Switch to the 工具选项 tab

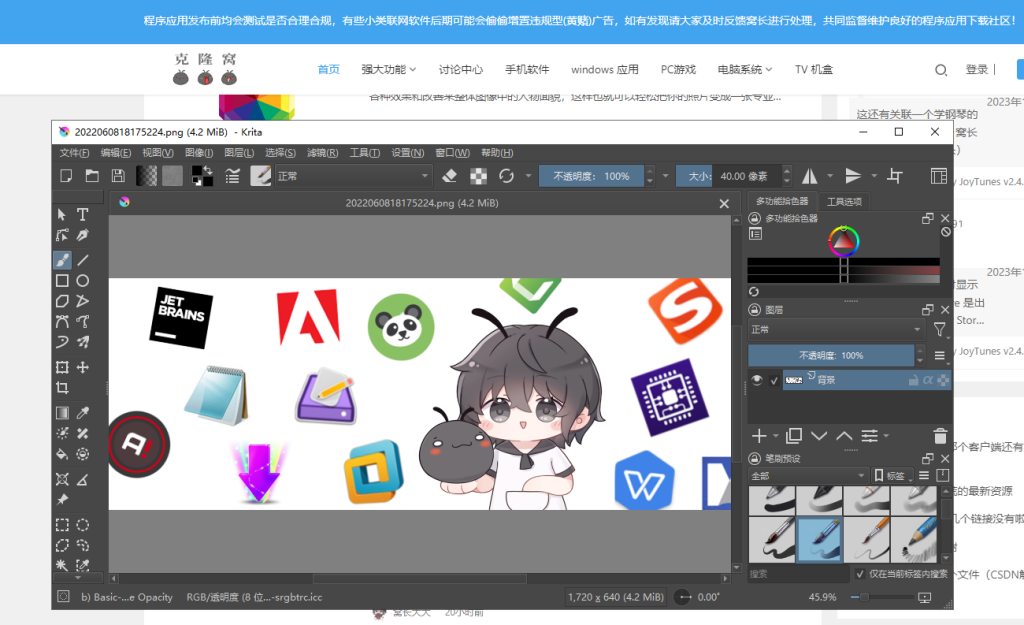(x=844, y=202)
